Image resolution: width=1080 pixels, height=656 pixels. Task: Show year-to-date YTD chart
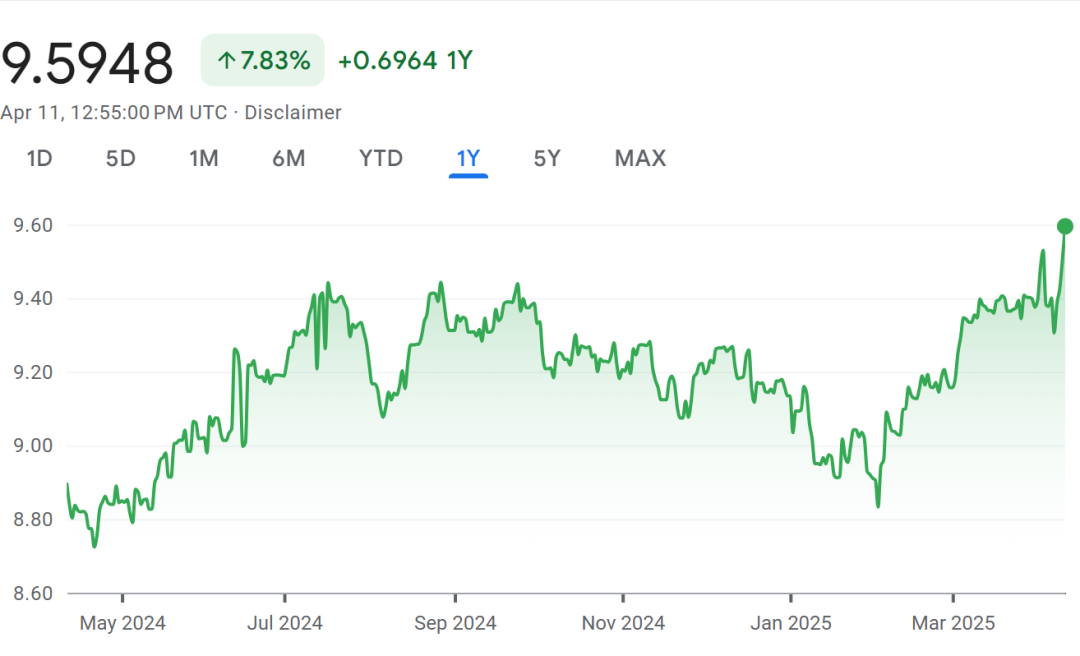(381, 158)
